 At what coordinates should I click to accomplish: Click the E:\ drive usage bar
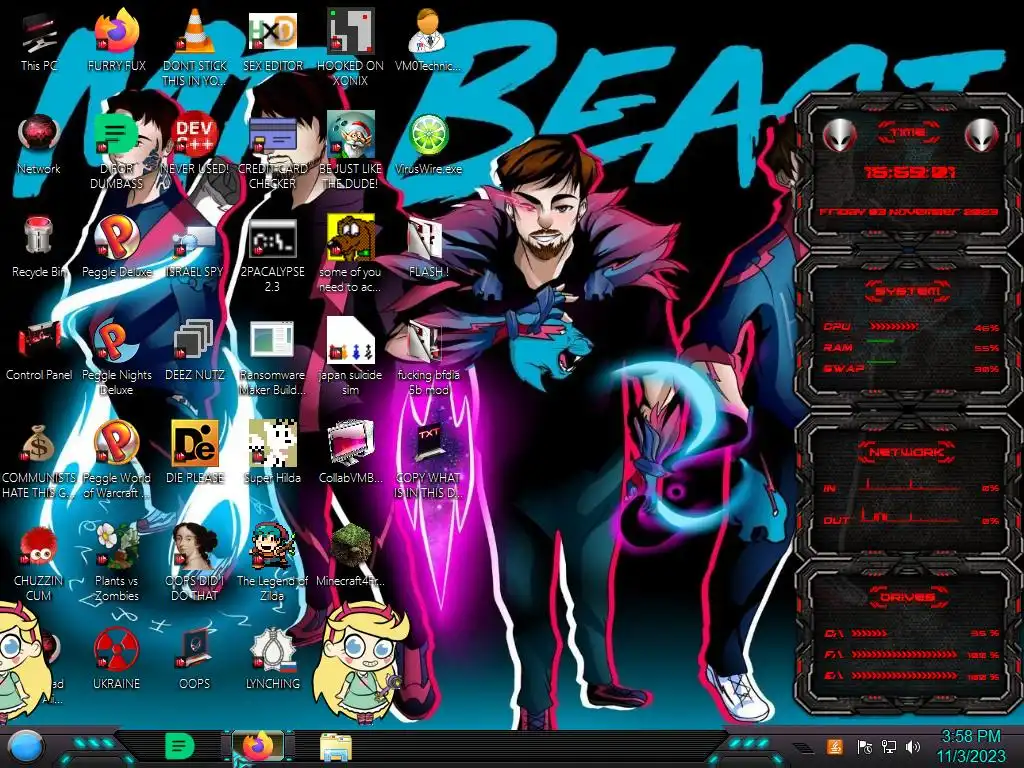coord(904,676)
